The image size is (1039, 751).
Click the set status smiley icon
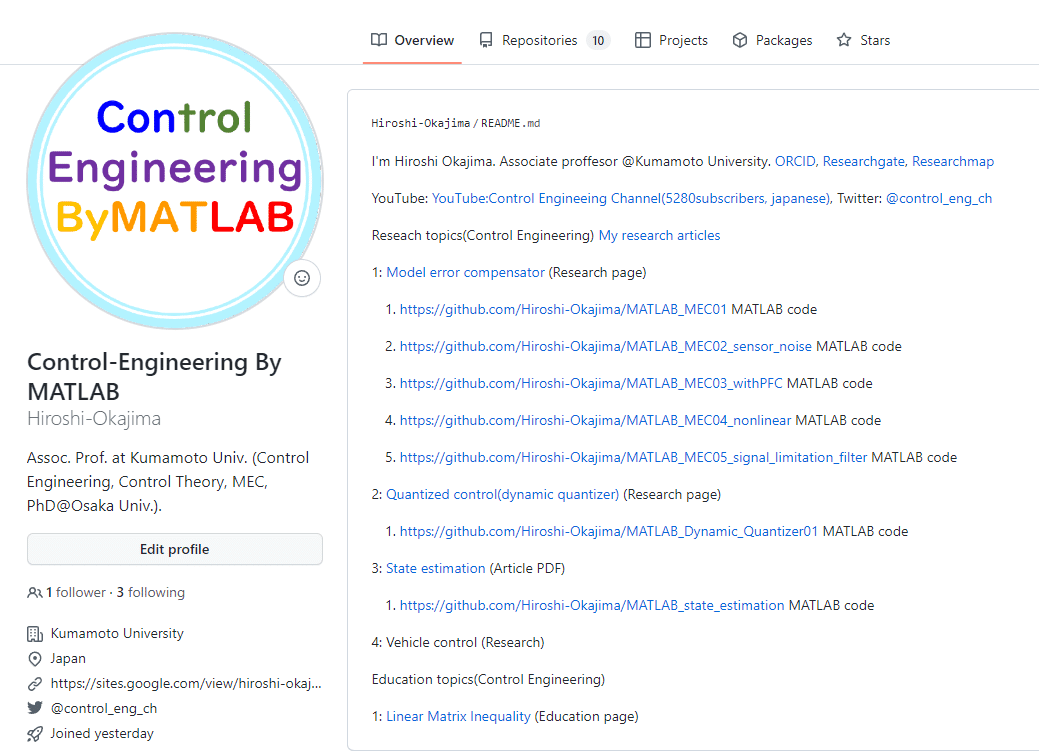pyautogui.click(x=302, y=278)
